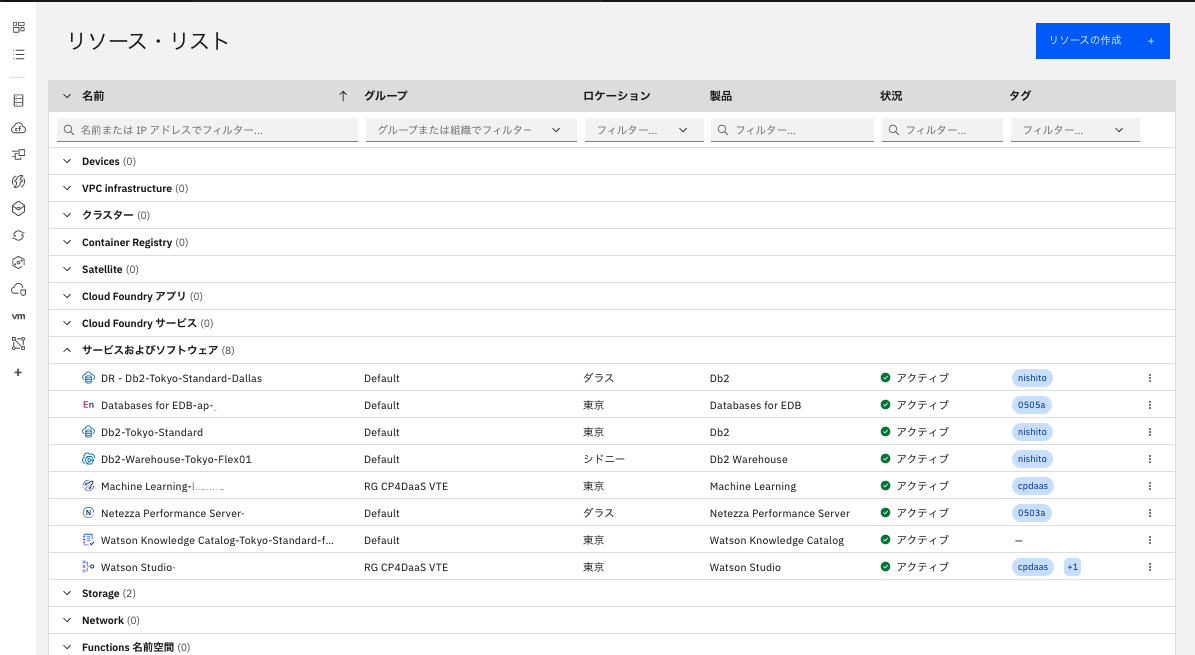Open the Cloud Foundry (cf) sidebar icon
The width and height of the screenshot is (1195, 655).
point(18,128)
